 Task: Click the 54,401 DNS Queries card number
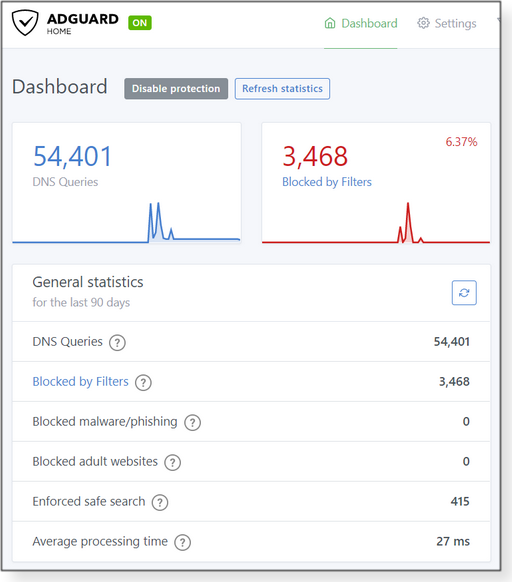coord(72,156)
